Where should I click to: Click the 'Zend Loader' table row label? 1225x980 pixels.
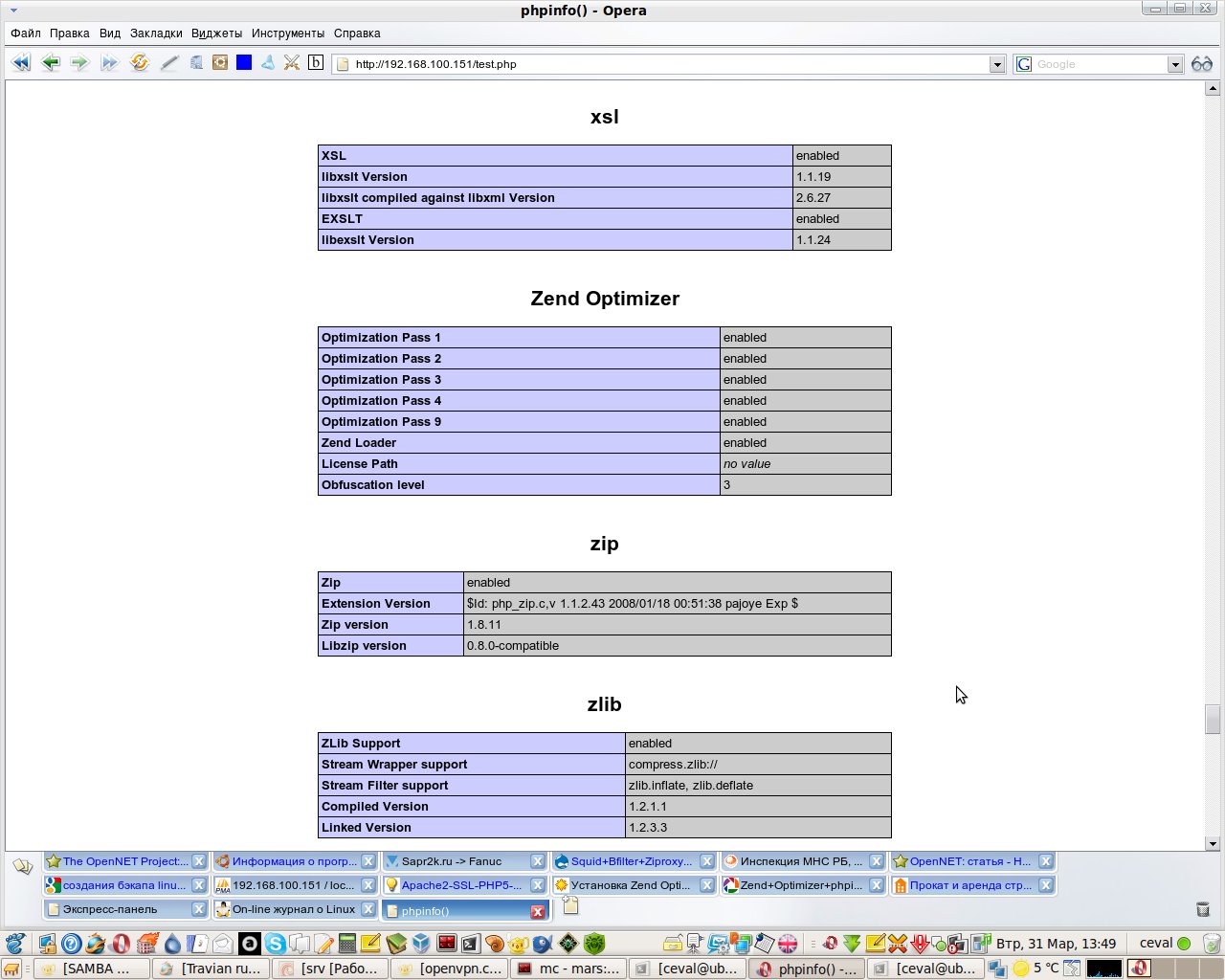tap(359, 442)
